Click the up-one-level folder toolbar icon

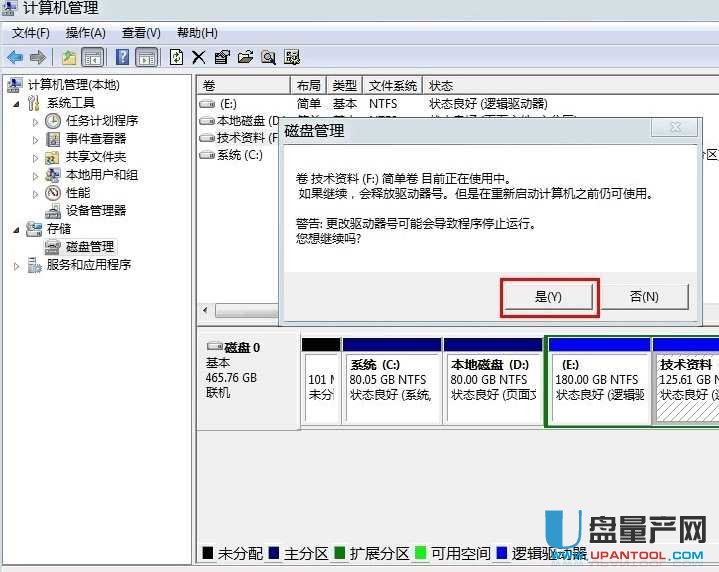coord(69,58)
